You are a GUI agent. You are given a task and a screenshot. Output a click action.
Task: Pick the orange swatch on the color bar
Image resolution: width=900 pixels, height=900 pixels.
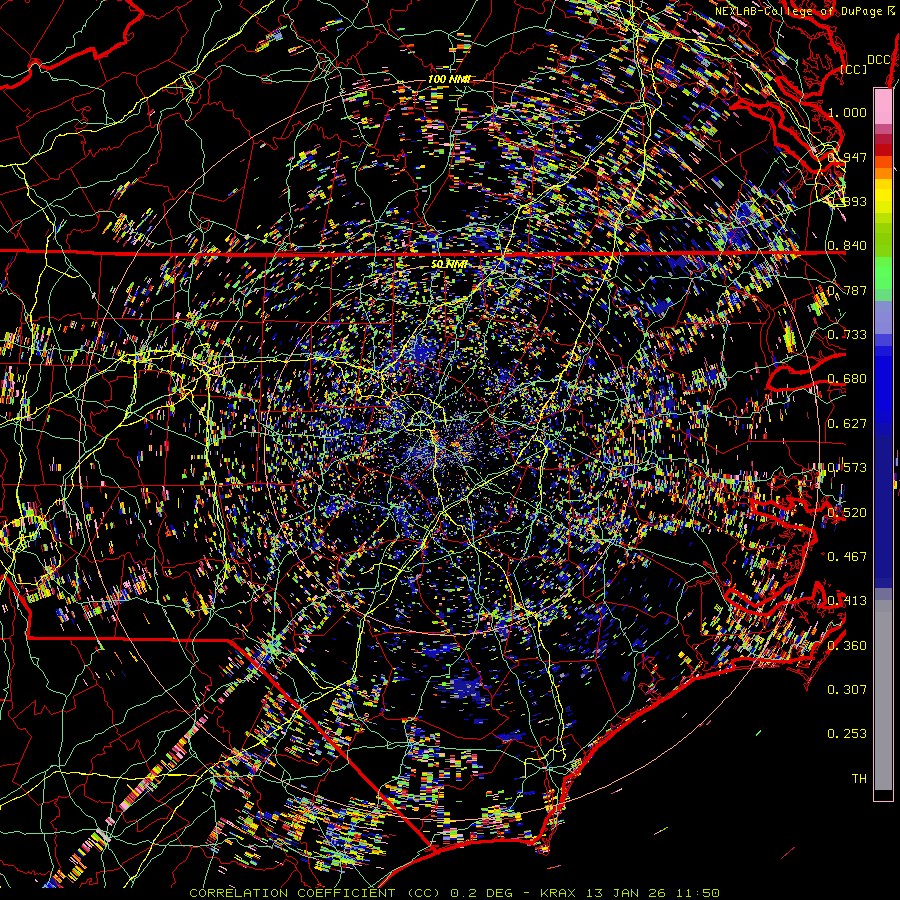click(x=883, y=173)
